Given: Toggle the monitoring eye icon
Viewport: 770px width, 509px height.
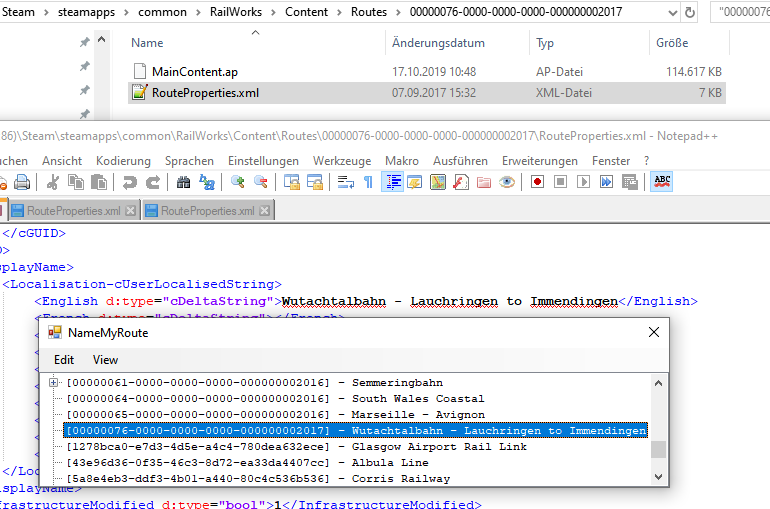Looking at the screenshot, I should (507, 182).
